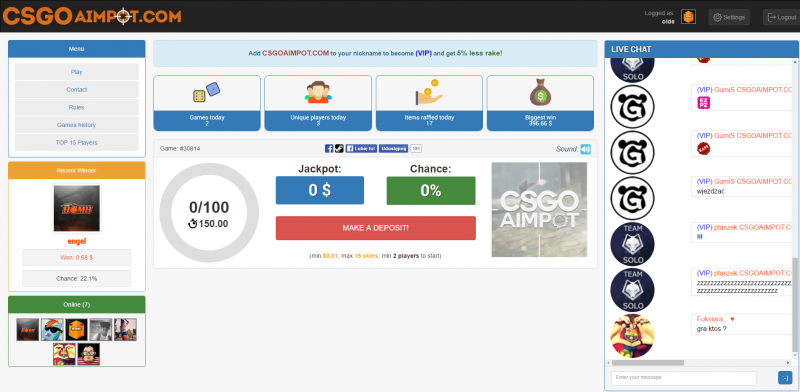Click the Unique players today people icon
This screenshot has width=800, height=392.
[x=318, y=92]
